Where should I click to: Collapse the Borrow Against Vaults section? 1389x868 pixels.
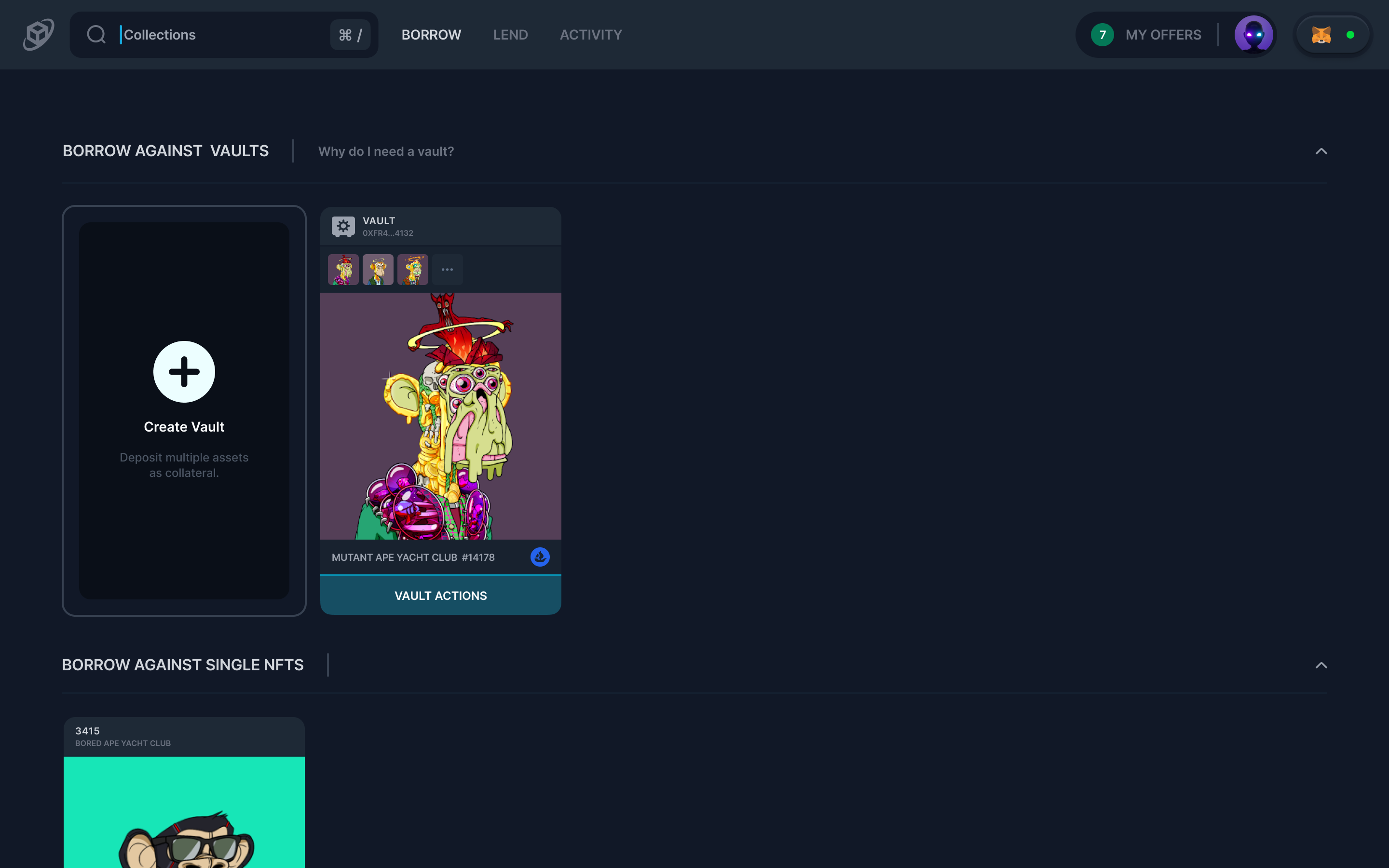(x=1321, y=151)
